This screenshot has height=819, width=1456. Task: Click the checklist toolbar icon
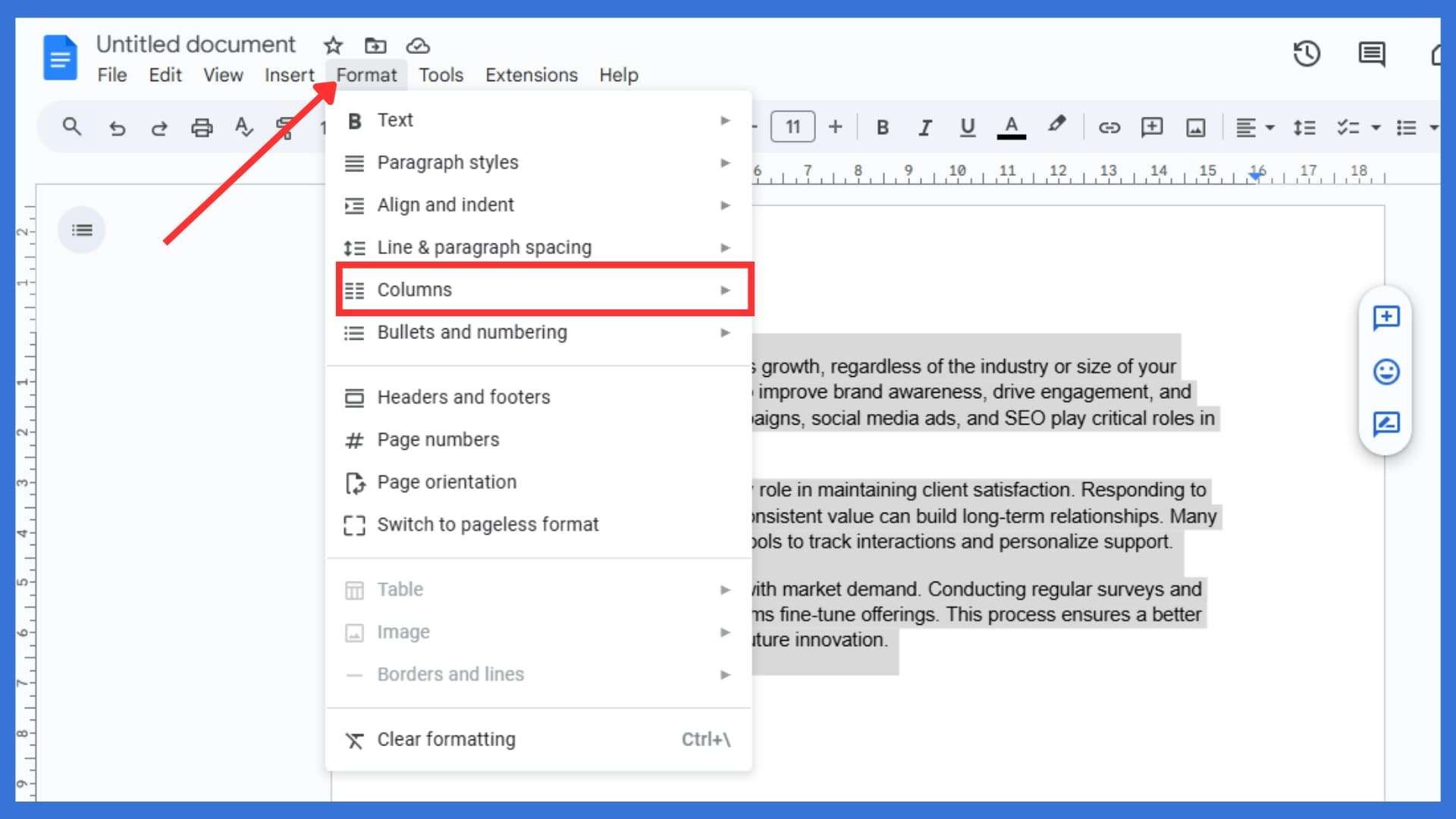(1348, 127)
